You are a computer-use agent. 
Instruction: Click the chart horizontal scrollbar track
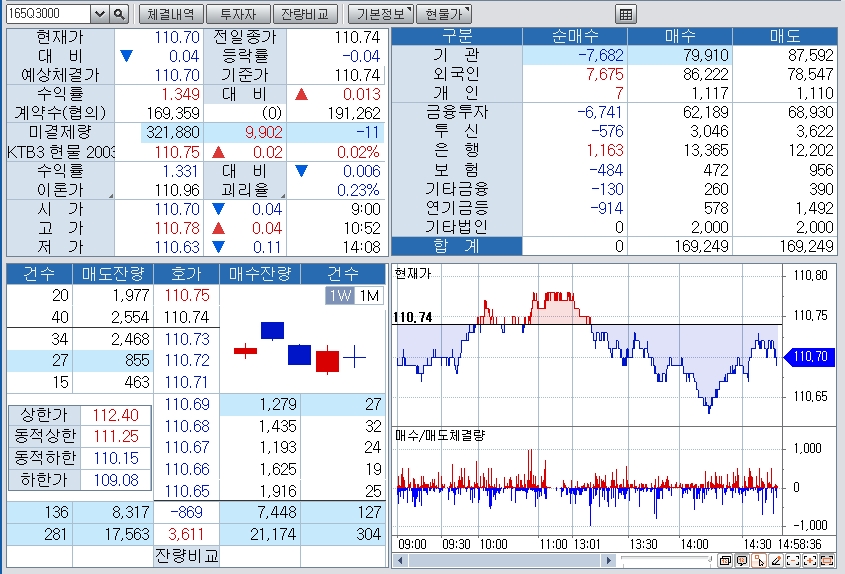click(x=504, y=561)
